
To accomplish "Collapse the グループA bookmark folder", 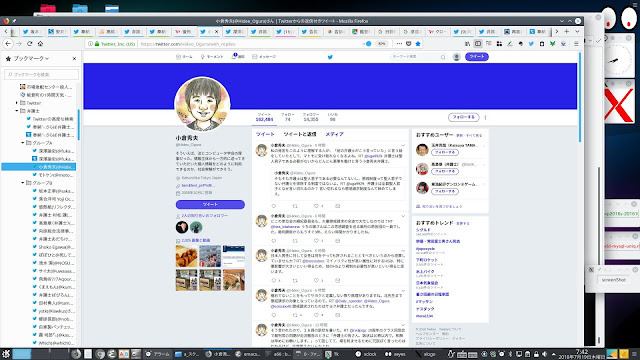I will [23, 143].
